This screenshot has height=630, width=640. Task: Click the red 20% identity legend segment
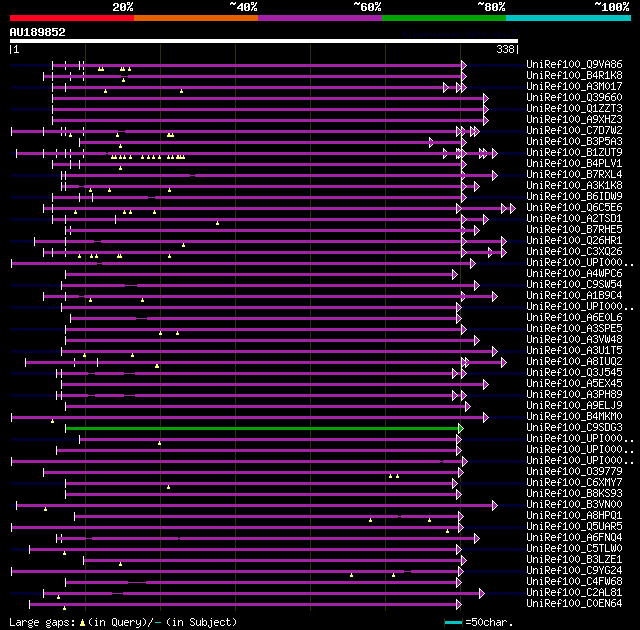[x=72, y=18]
